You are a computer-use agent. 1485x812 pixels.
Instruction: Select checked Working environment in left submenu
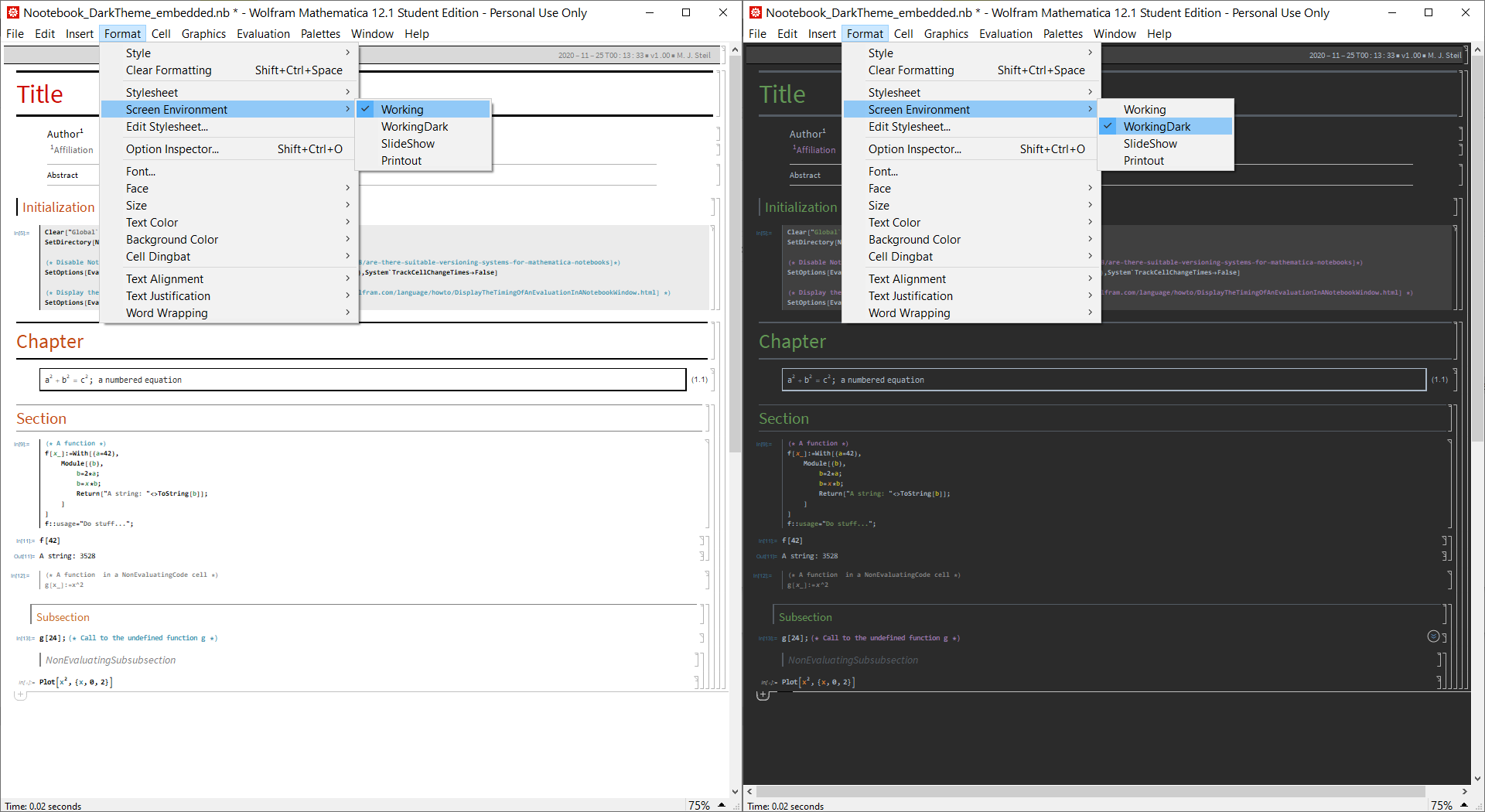click(x=402, y=110)
